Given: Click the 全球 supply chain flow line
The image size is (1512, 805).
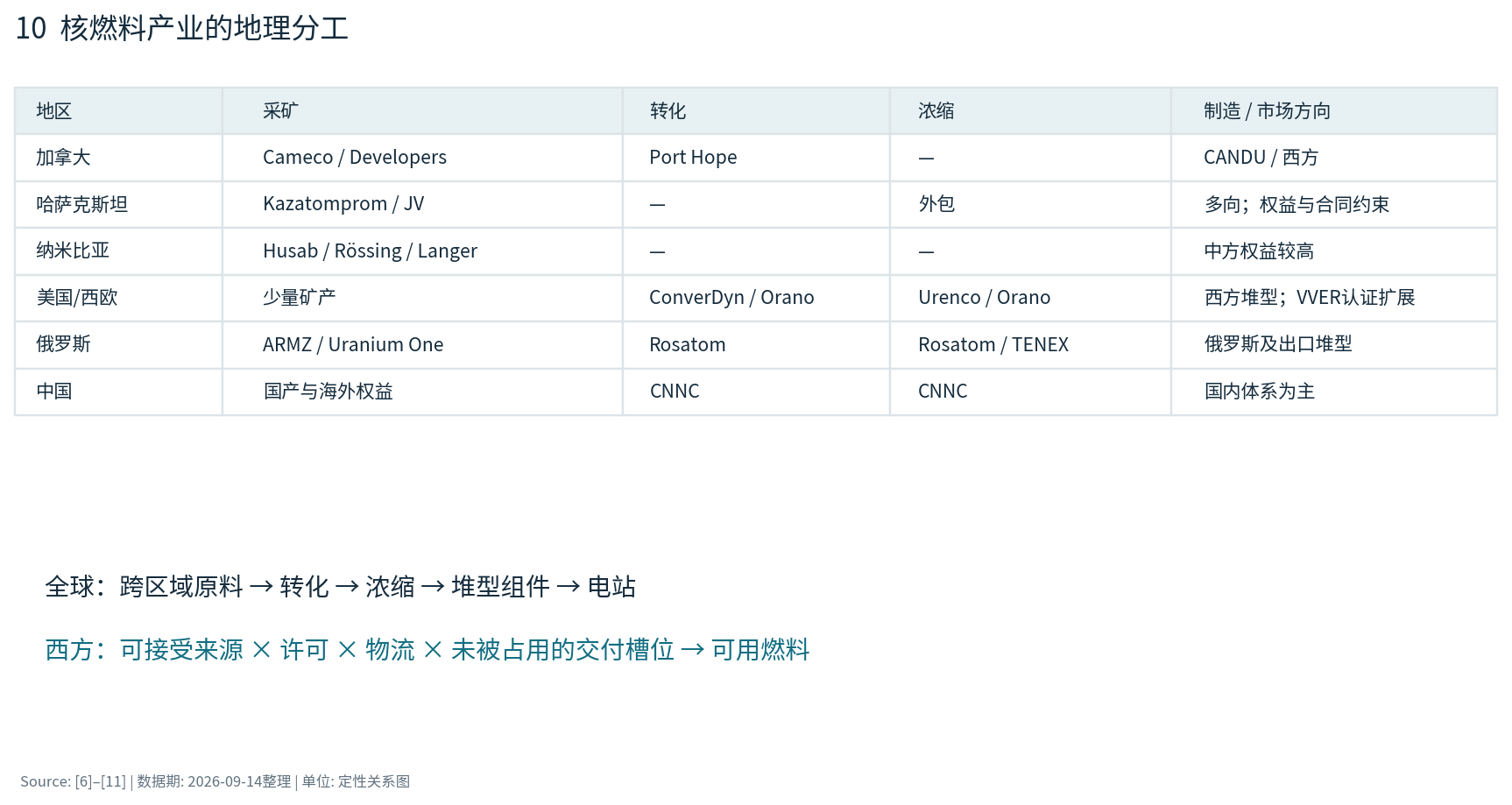Looking at the screenshot, I should (x=341, y=586).
